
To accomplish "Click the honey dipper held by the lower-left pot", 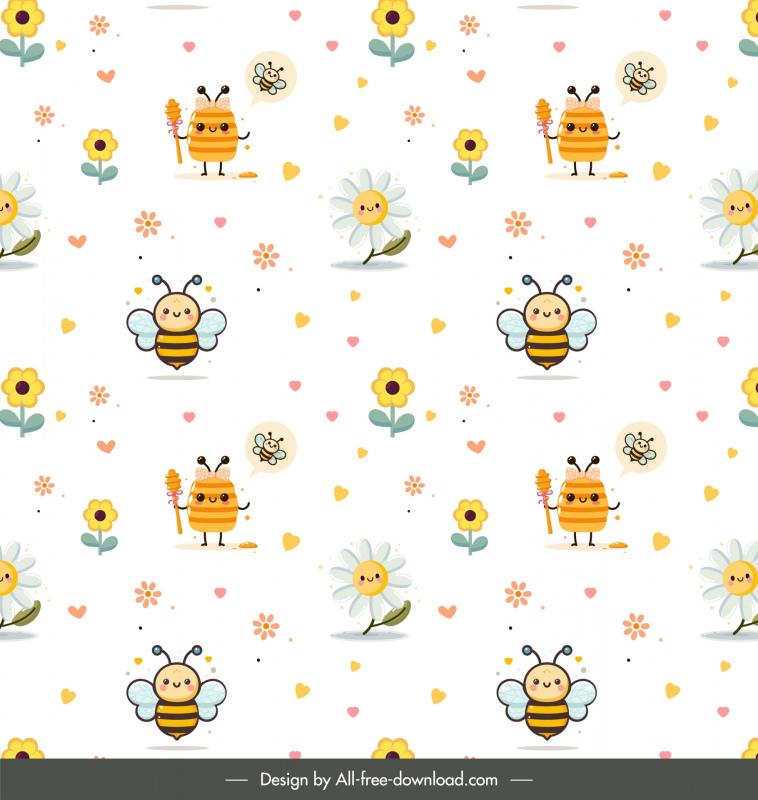I will [174, 497].
